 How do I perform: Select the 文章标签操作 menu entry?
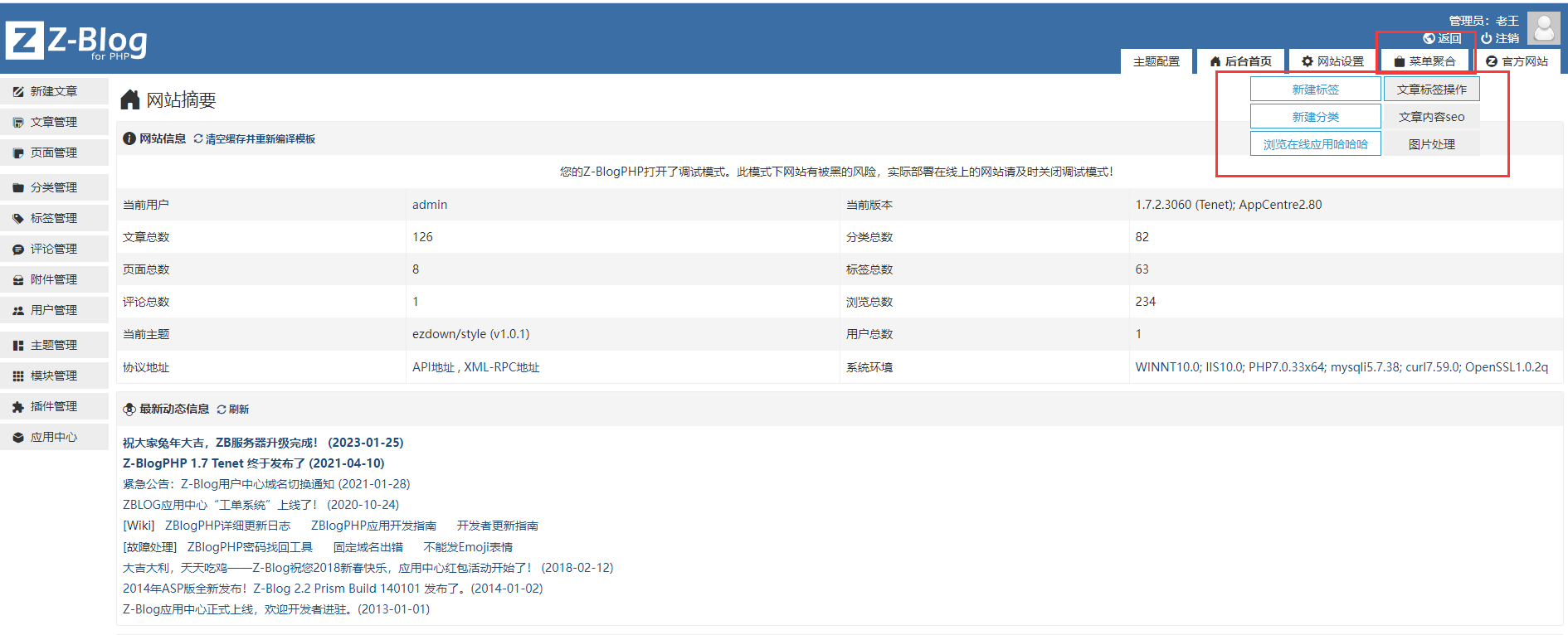pos(1432,90)
